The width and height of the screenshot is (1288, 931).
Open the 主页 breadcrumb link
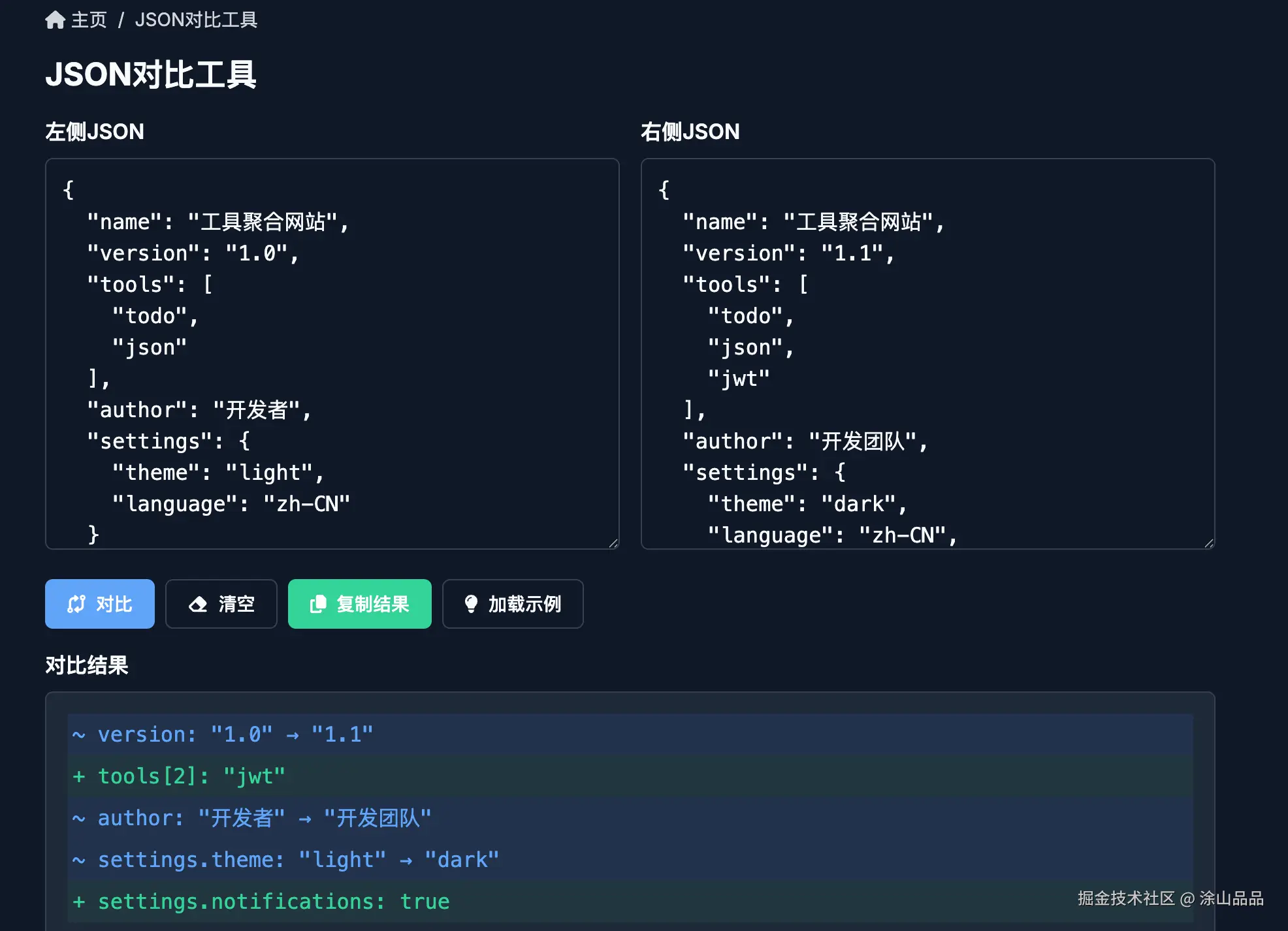pos(89,20)
